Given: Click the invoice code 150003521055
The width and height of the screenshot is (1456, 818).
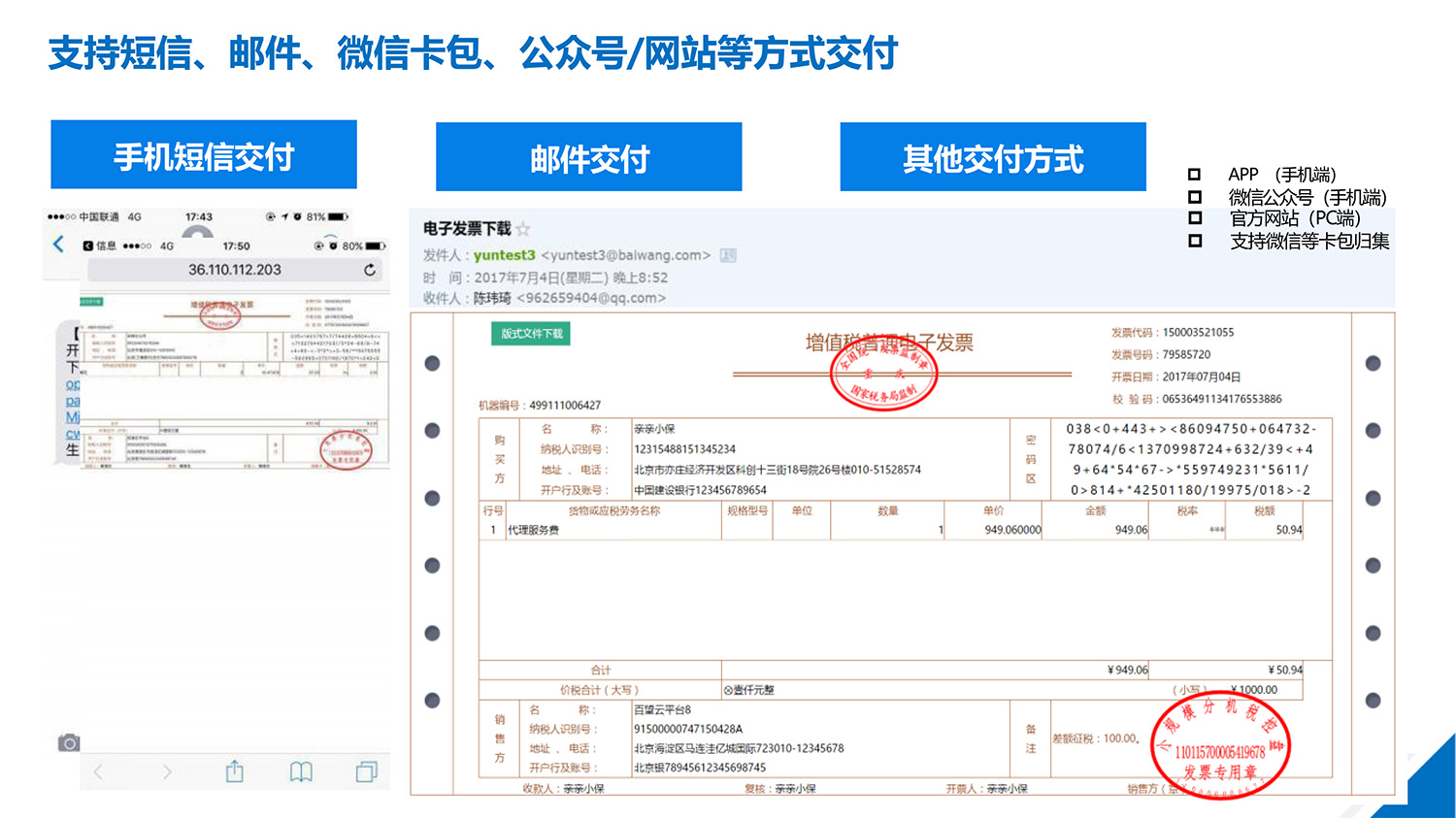Looking at the screenshot, I should point(1198,333).
